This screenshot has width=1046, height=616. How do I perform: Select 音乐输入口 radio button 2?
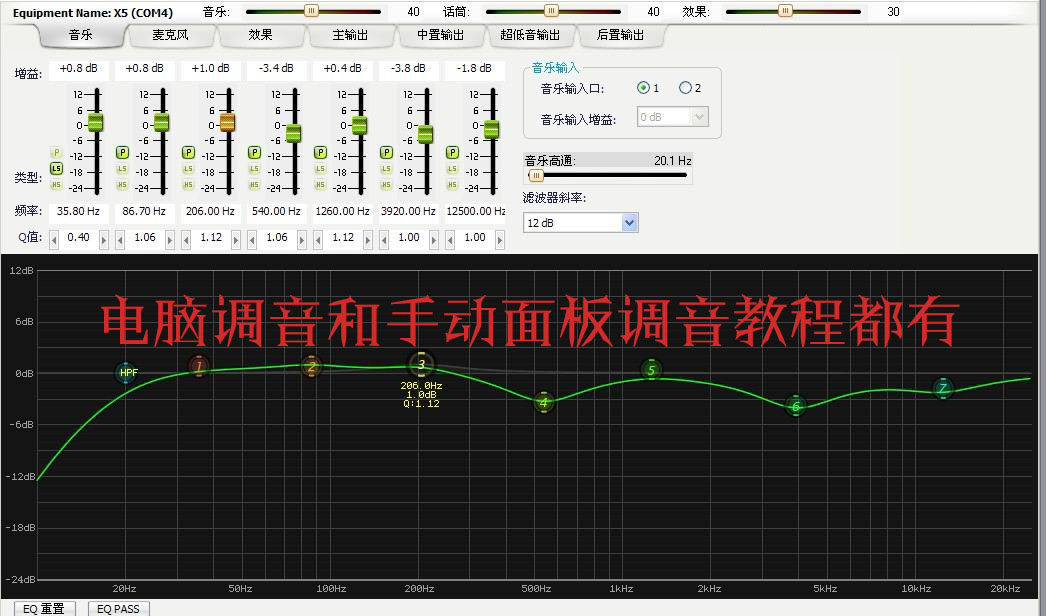click(x=684, y=88)
